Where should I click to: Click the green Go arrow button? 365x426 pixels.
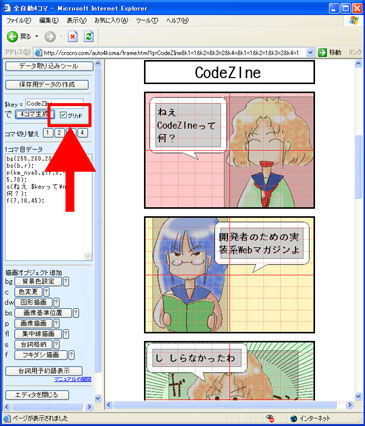(322, 52)
